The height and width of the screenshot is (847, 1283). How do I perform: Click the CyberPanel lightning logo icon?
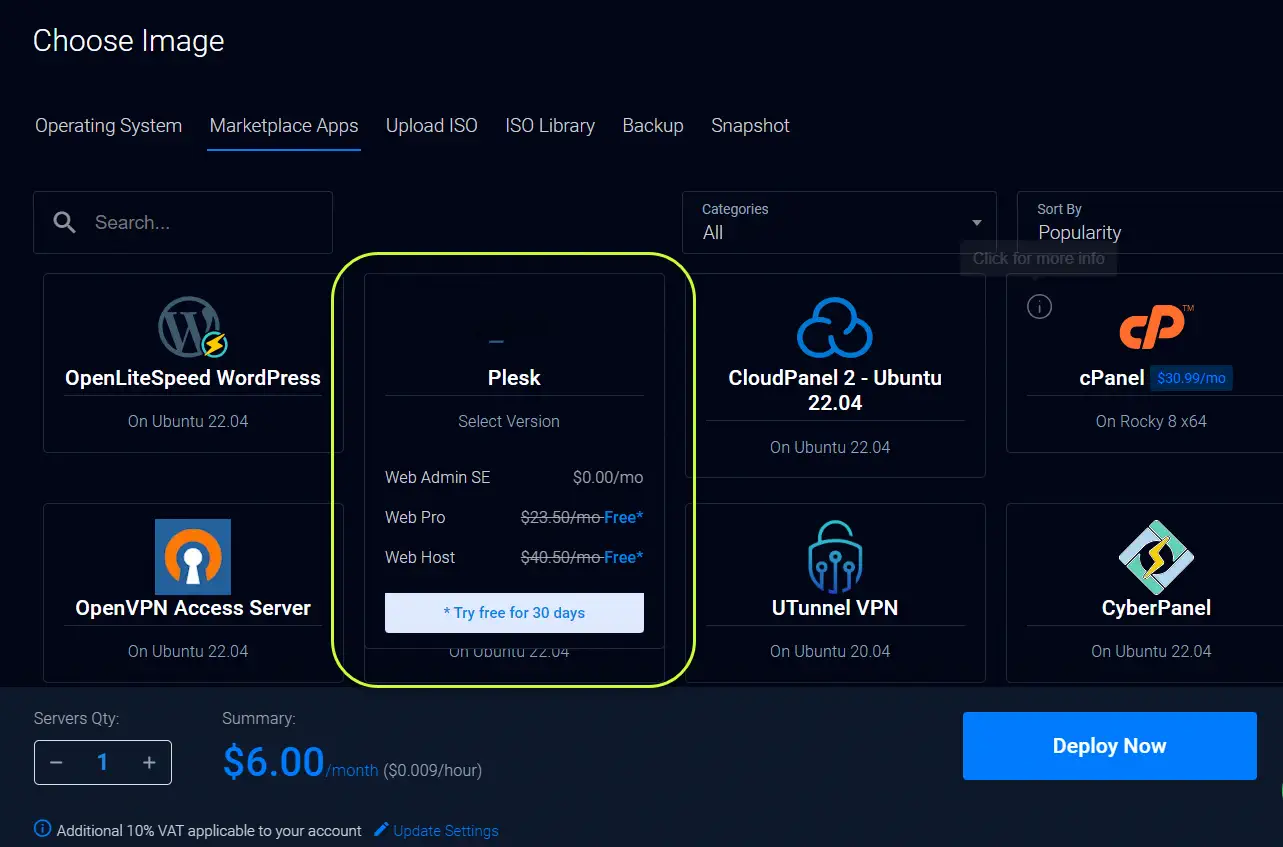pyautogui.click(x=1156, y=557)
